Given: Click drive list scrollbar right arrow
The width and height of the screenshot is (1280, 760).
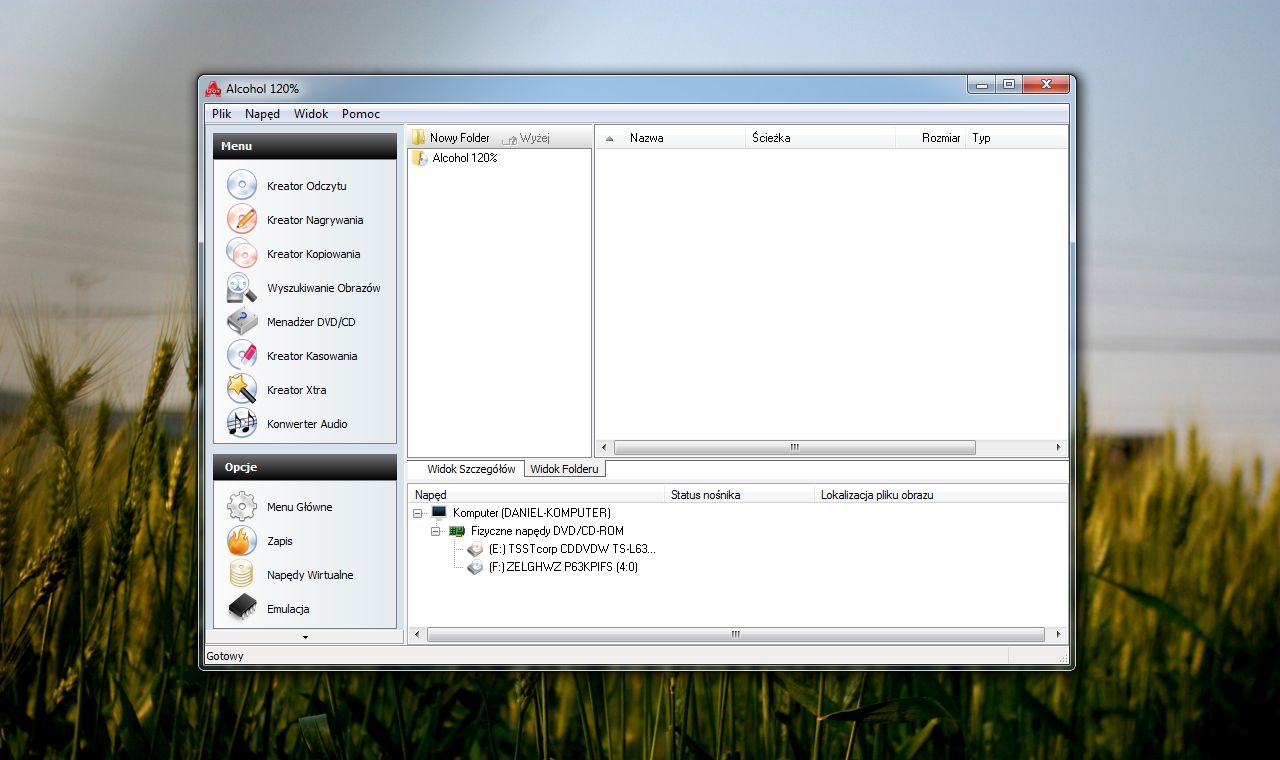Looking at the screenshot, I should tap(1059, 634).
